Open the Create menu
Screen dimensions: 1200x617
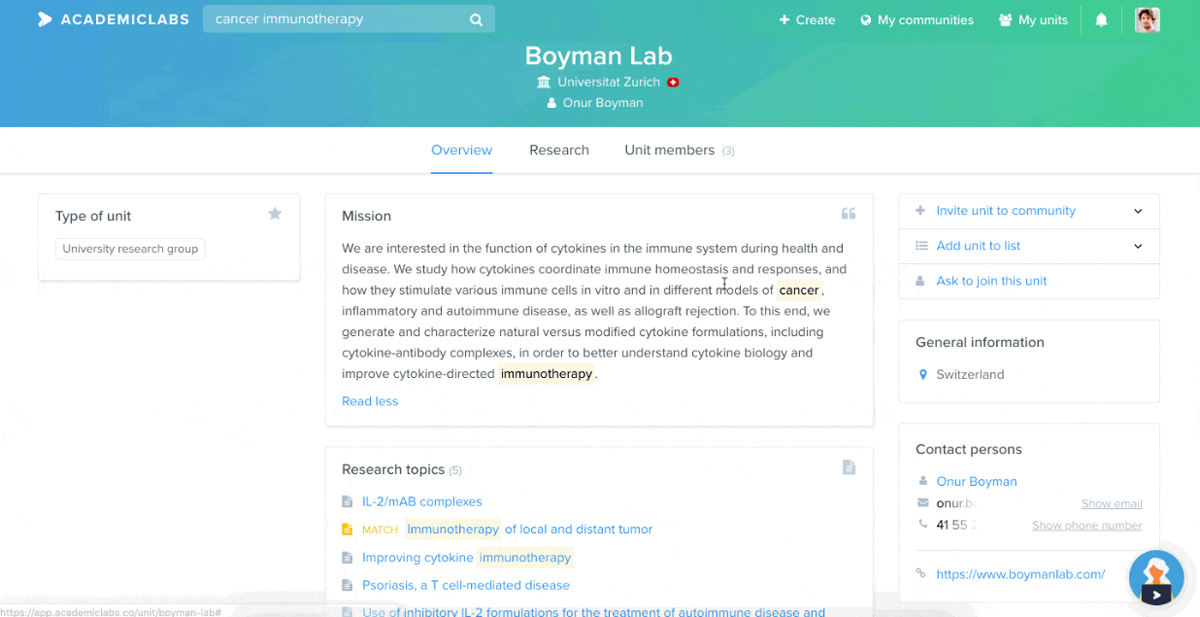pos(807,20)
